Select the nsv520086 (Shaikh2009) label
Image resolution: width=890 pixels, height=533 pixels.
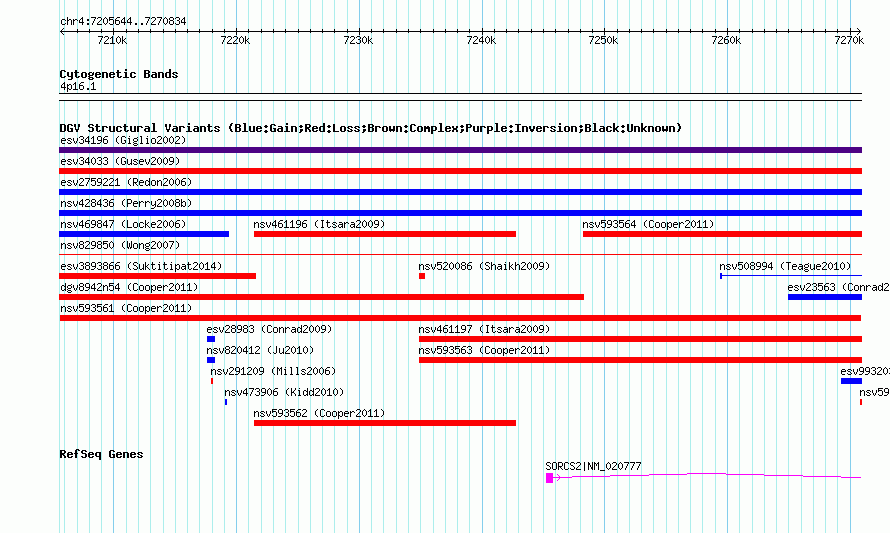(484, 266)
